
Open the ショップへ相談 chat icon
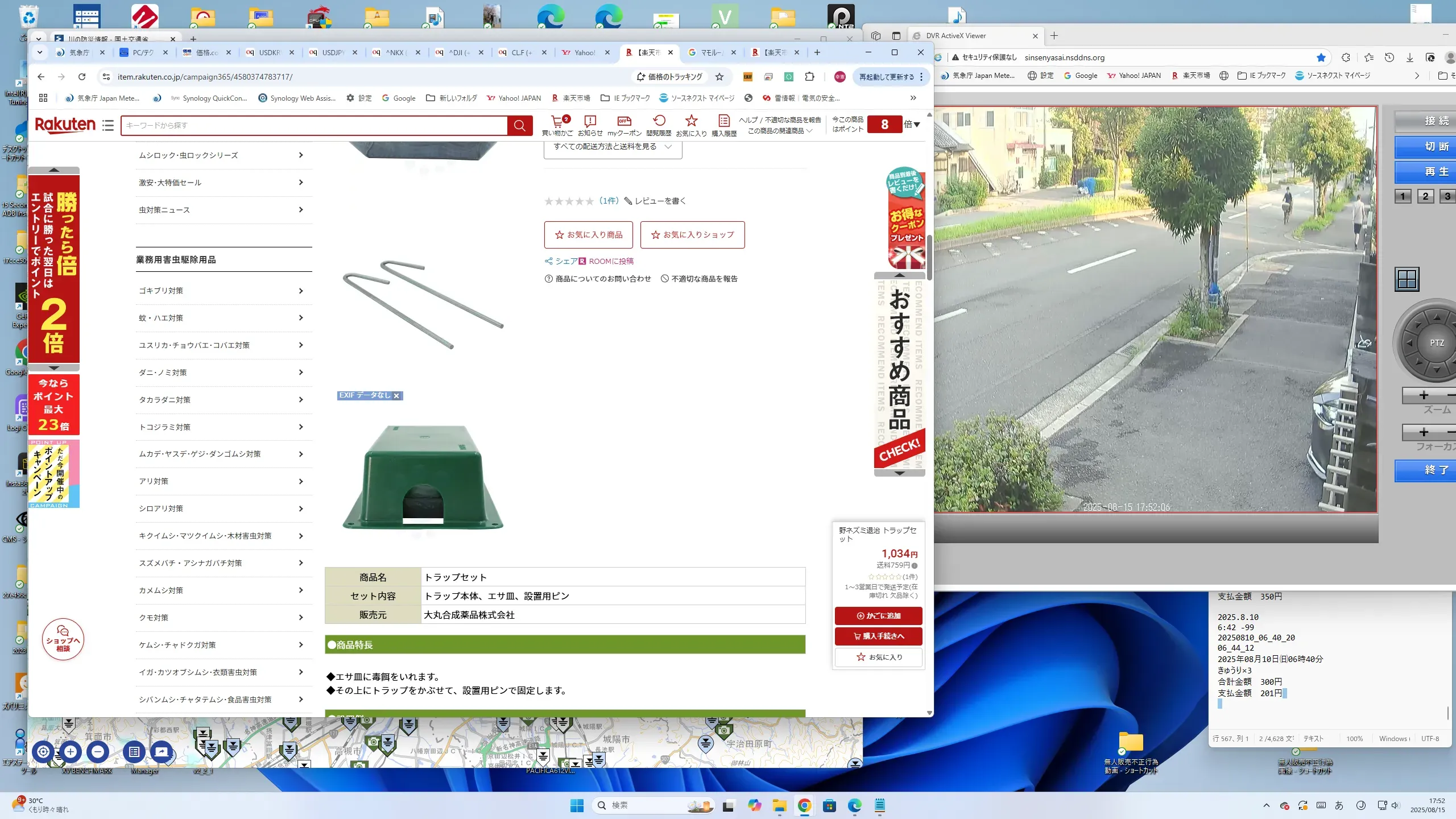point(63,639)
